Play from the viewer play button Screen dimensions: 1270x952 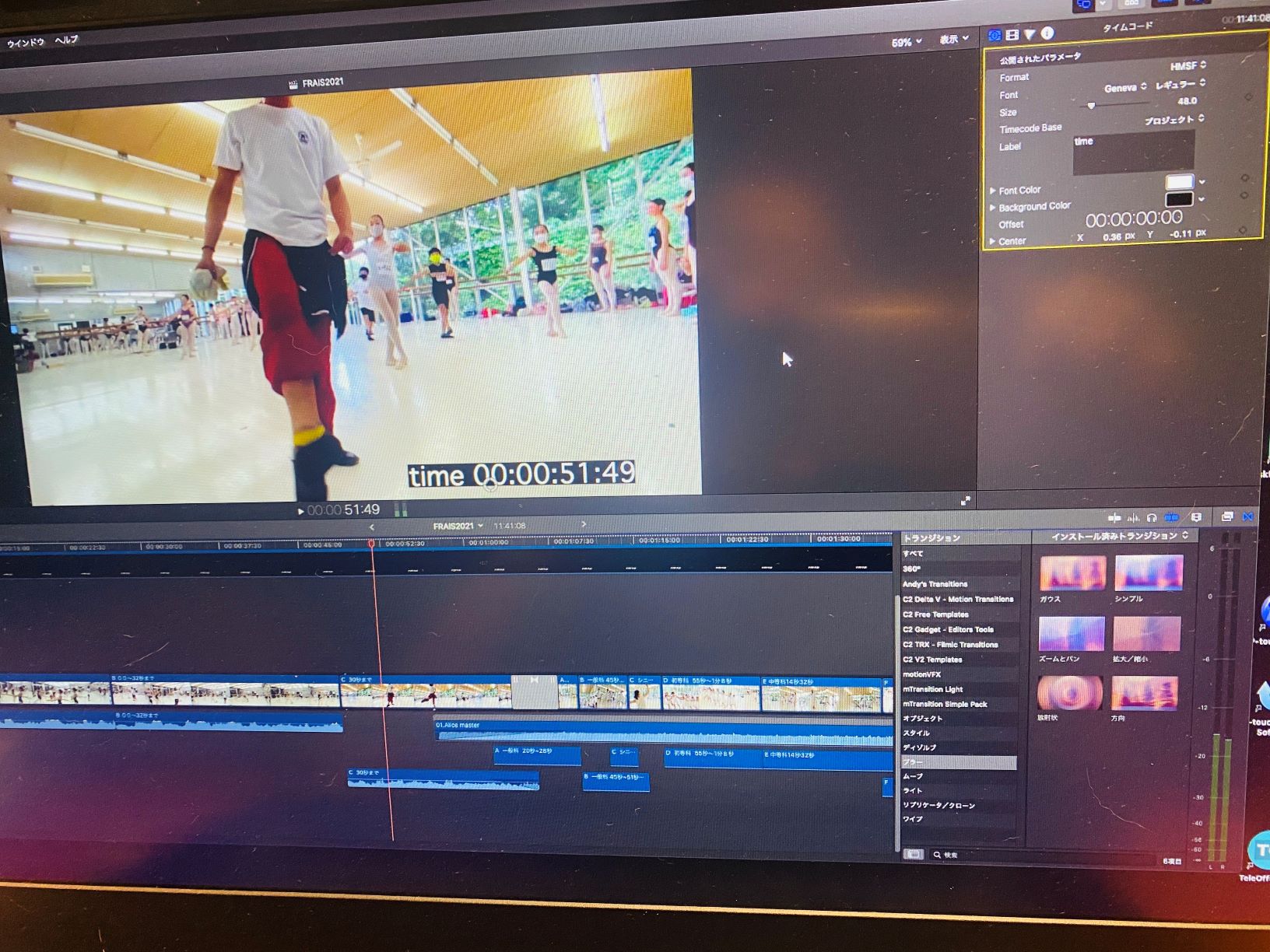301,511
